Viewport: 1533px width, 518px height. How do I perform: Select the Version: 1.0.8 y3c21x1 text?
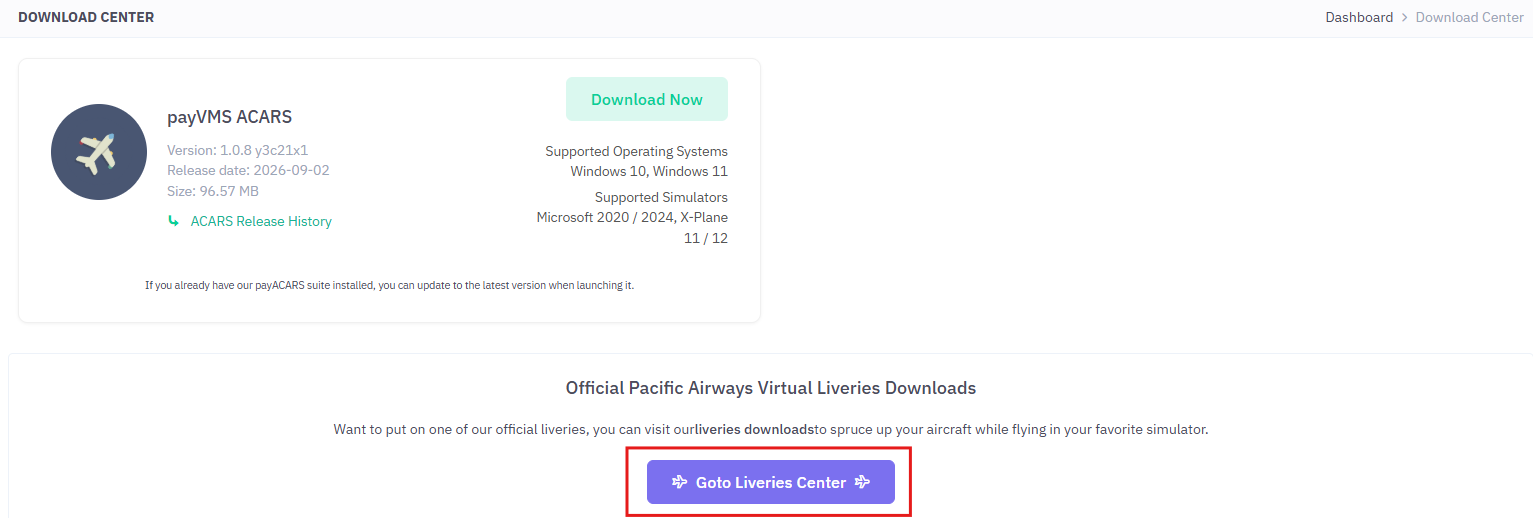tap(237, 150)
